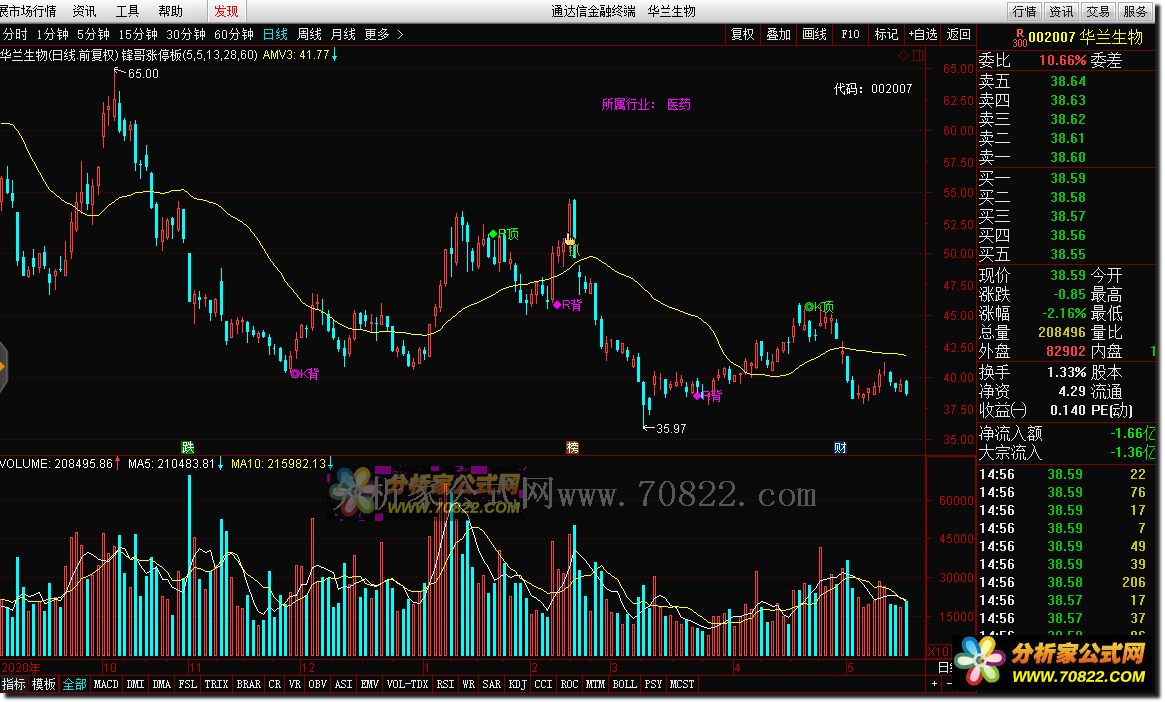Click the X10 volume scale label
Screen dimensions: 1165x702
pos(938,651)
